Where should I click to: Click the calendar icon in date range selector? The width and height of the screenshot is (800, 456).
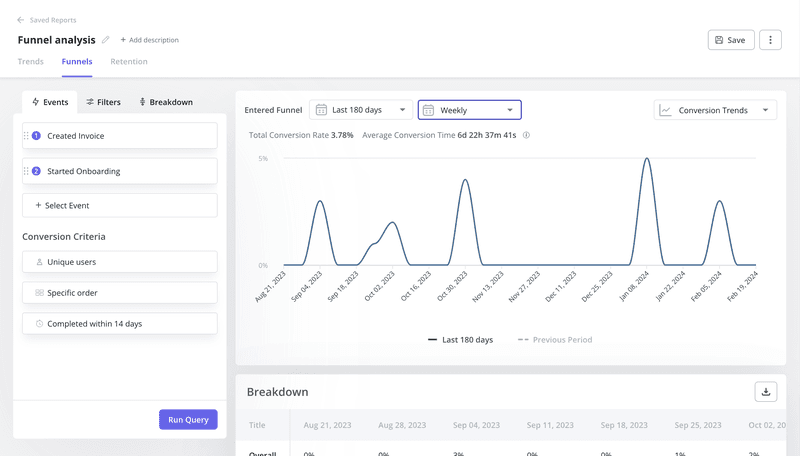point(320,110)
